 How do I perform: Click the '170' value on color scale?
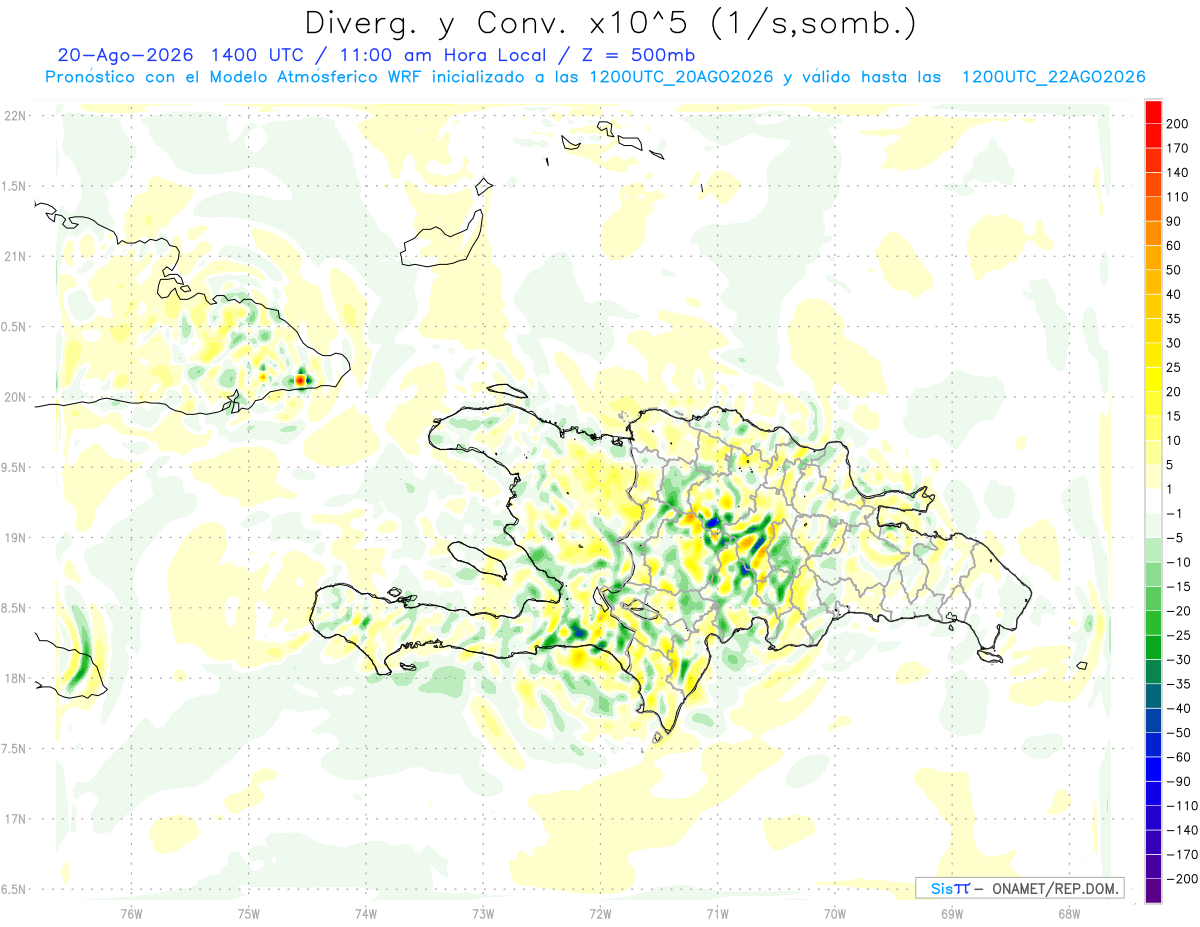pos(1178,148)
